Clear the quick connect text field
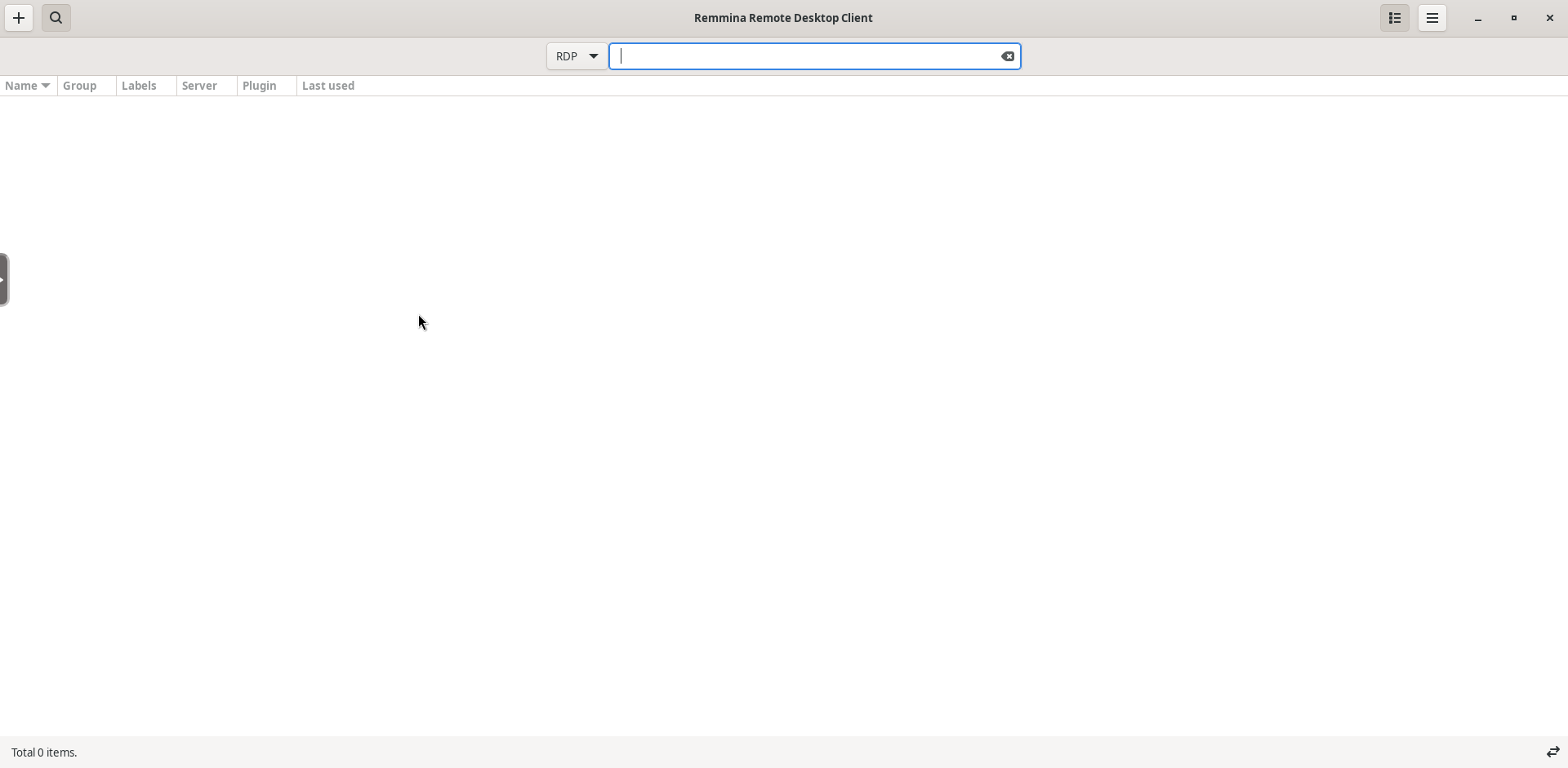Image resolution: width=1568 pixels, height=768 pixels. (1009, 56)
